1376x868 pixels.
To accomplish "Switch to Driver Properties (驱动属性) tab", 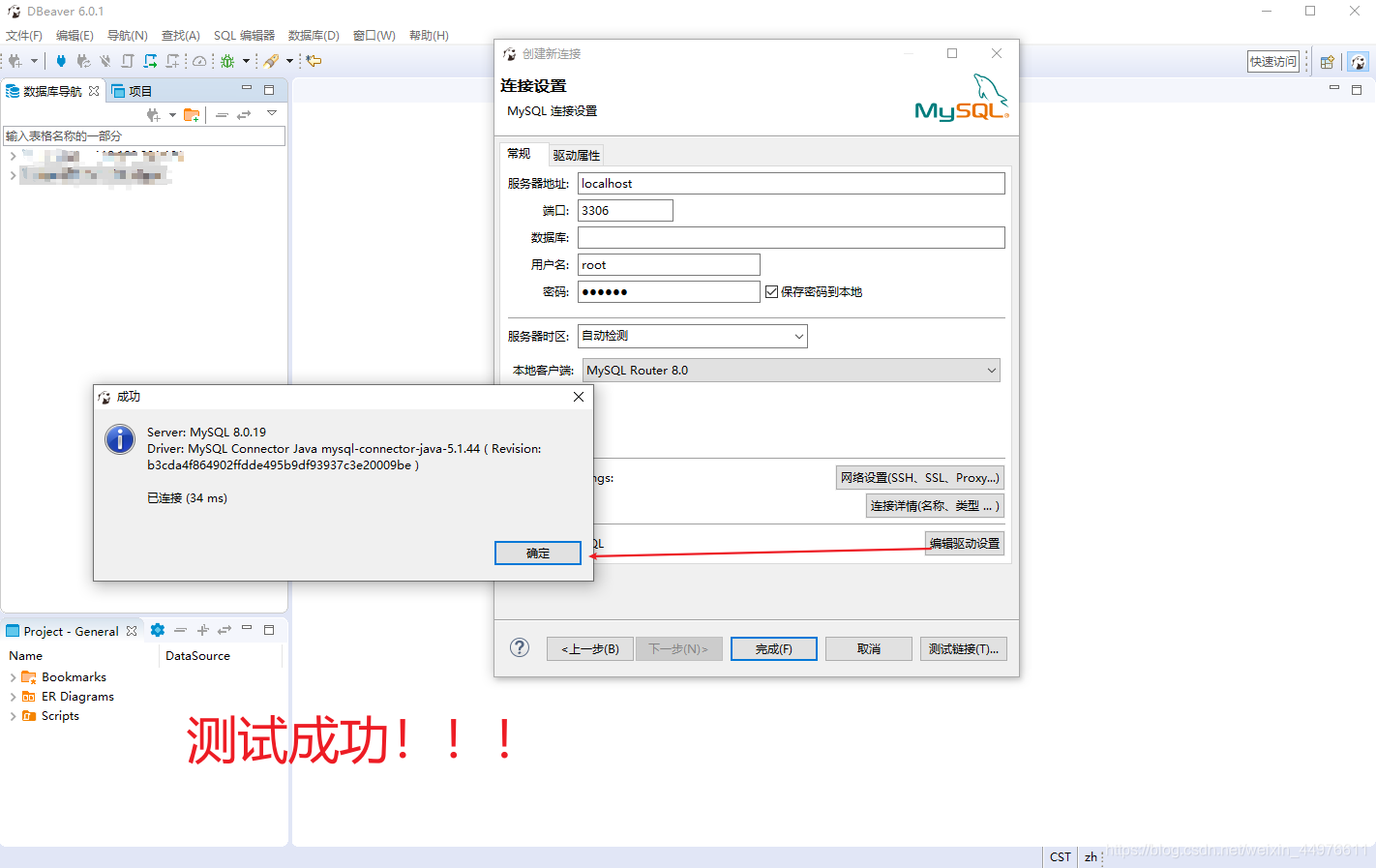I will (x=577, y=156).
